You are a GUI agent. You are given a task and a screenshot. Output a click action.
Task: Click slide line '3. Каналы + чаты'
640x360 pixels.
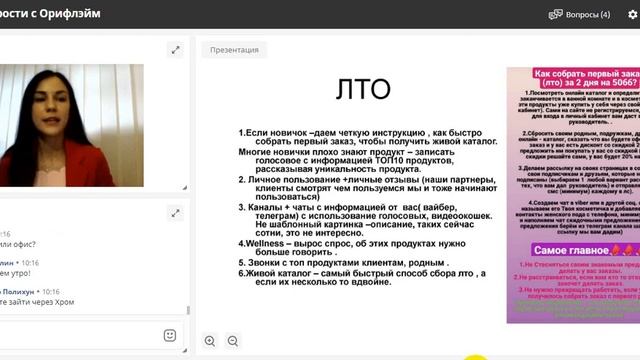[x=365, y=220]
